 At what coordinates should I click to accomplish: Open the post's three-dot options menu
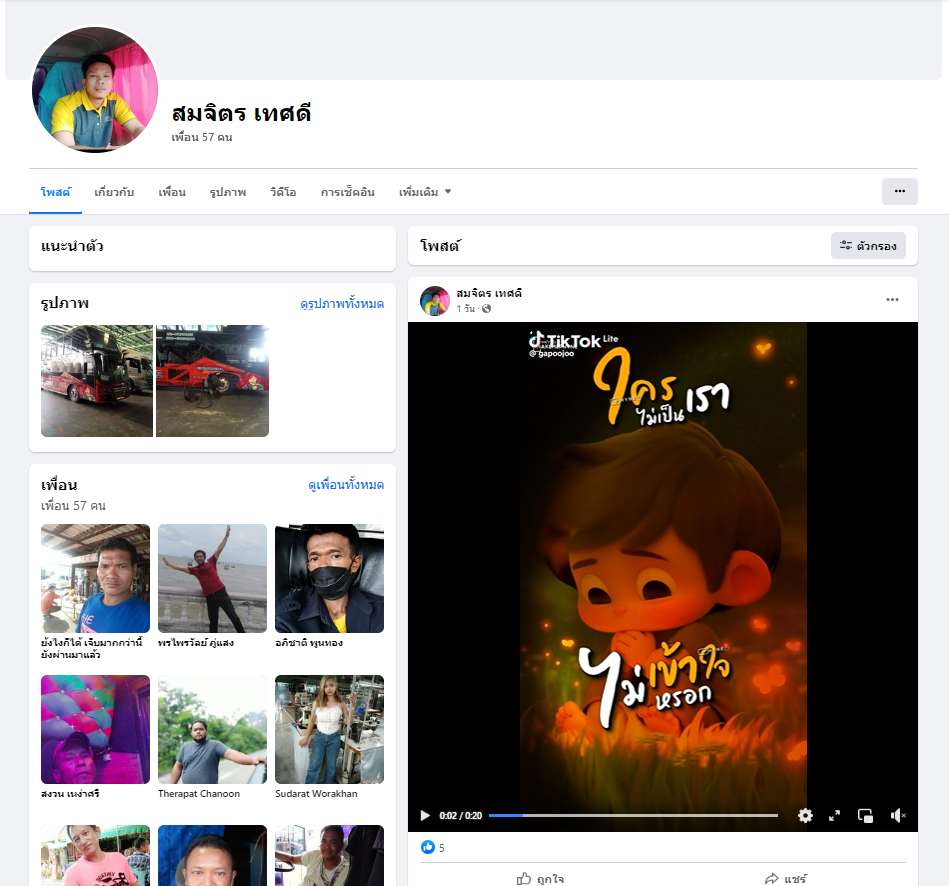click(x=892, y=300)
